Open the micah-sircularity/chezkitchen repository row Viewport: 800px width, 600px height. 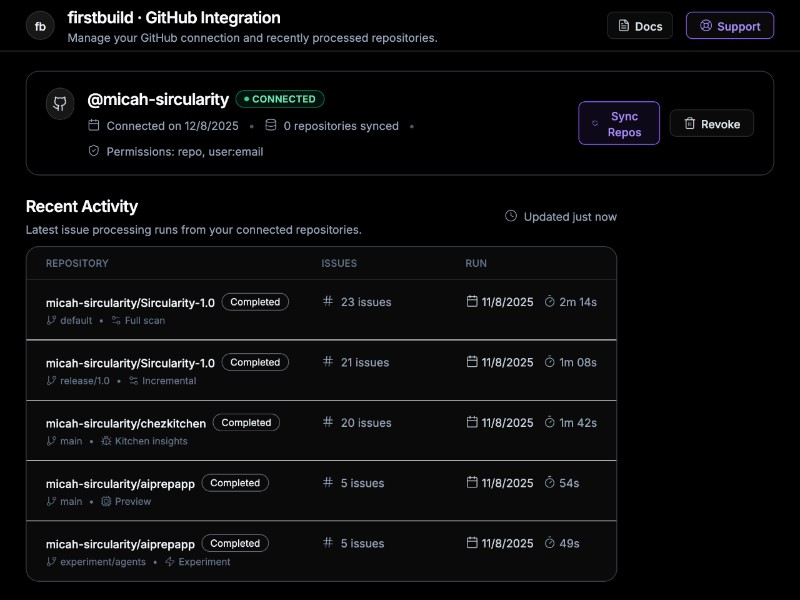coord(126,423)
